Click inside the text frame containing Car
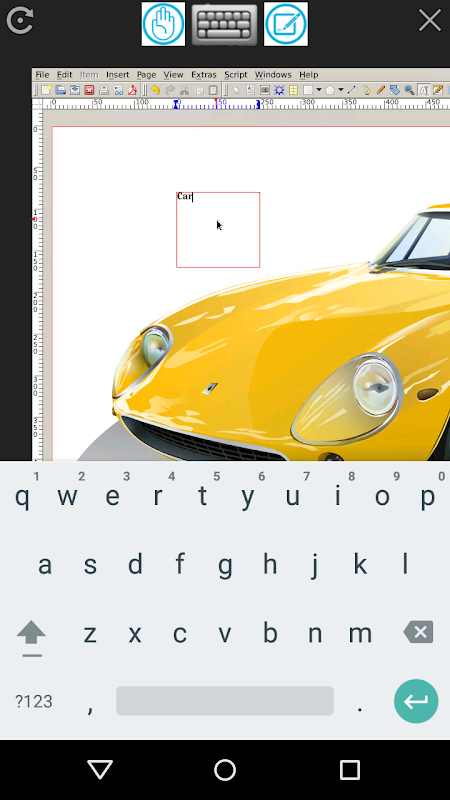 click(x=218, y=230)
